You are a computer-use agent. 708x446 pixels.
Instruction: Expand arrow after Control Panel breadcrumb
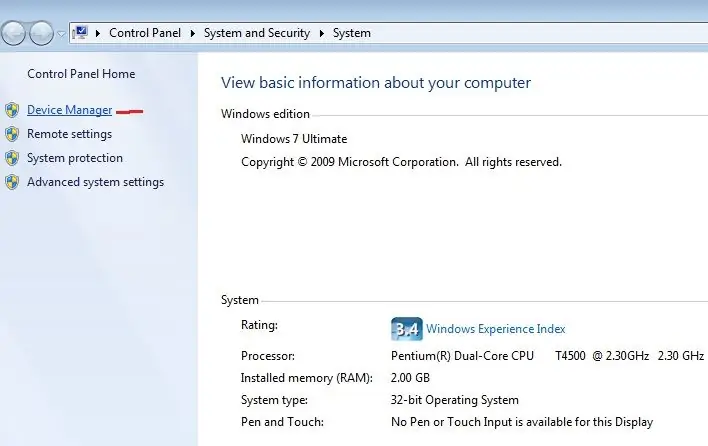(193, 33)
